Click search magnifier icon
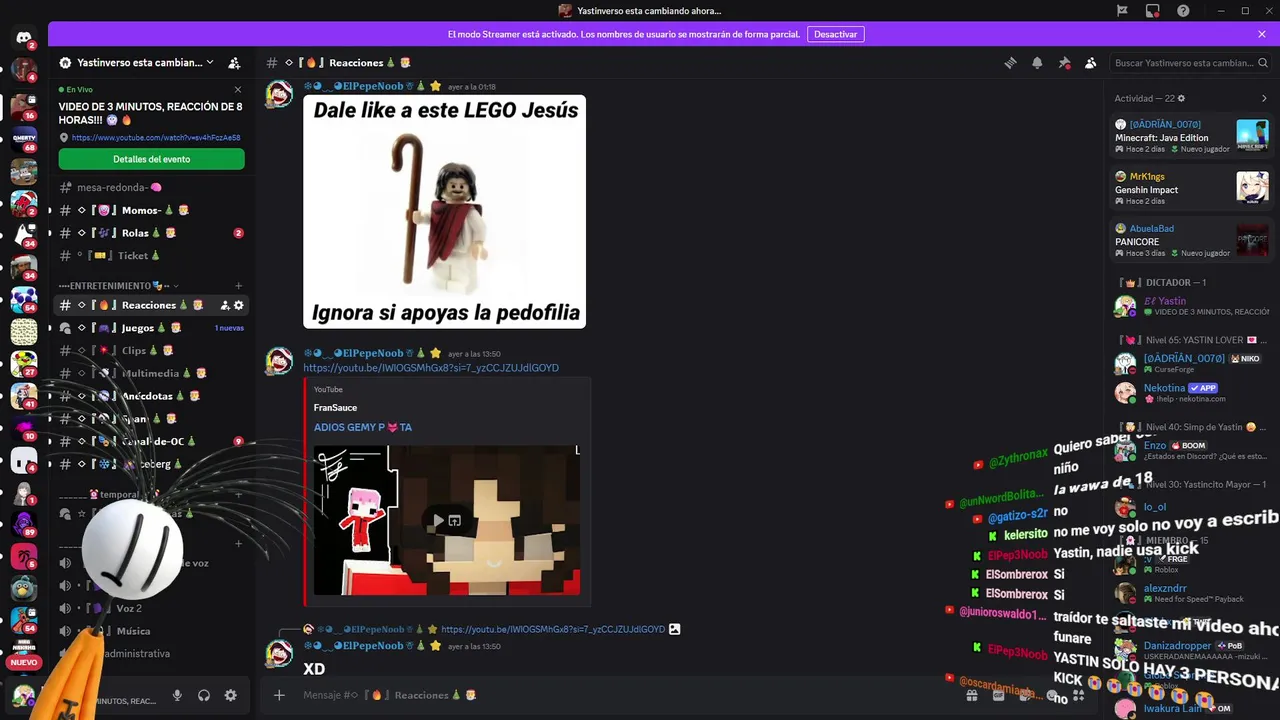This screenshot has width=1280, height=720. (1263, 63)
